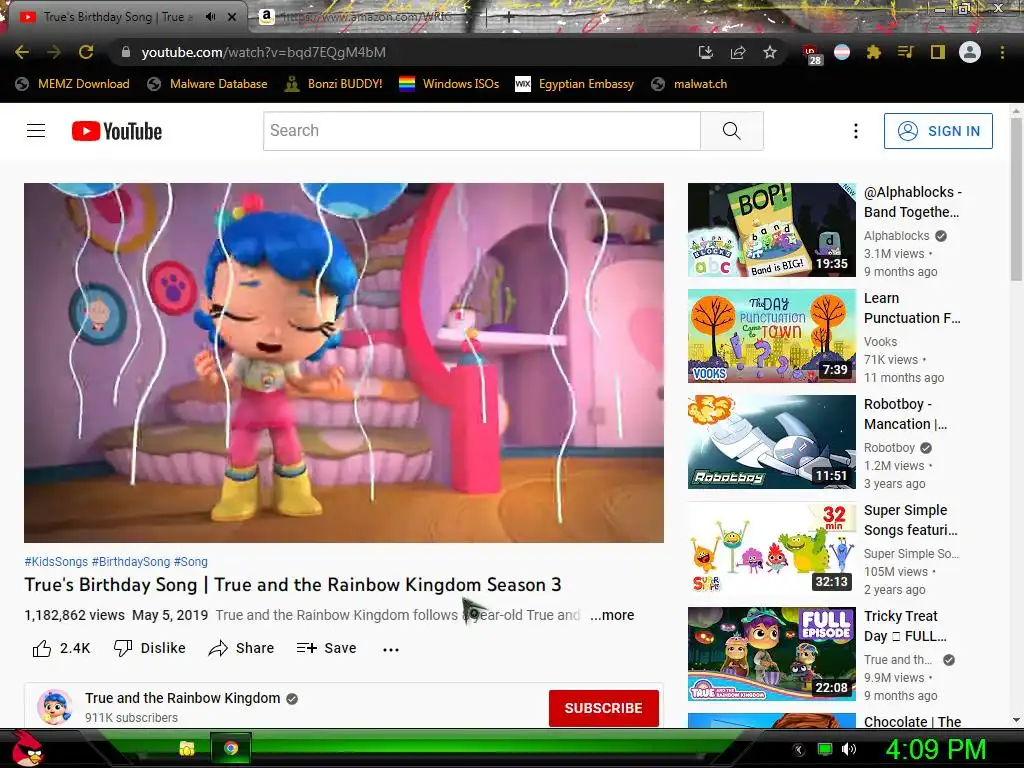Open the Bonzi BUDDY! bookmark

[333, 84]
